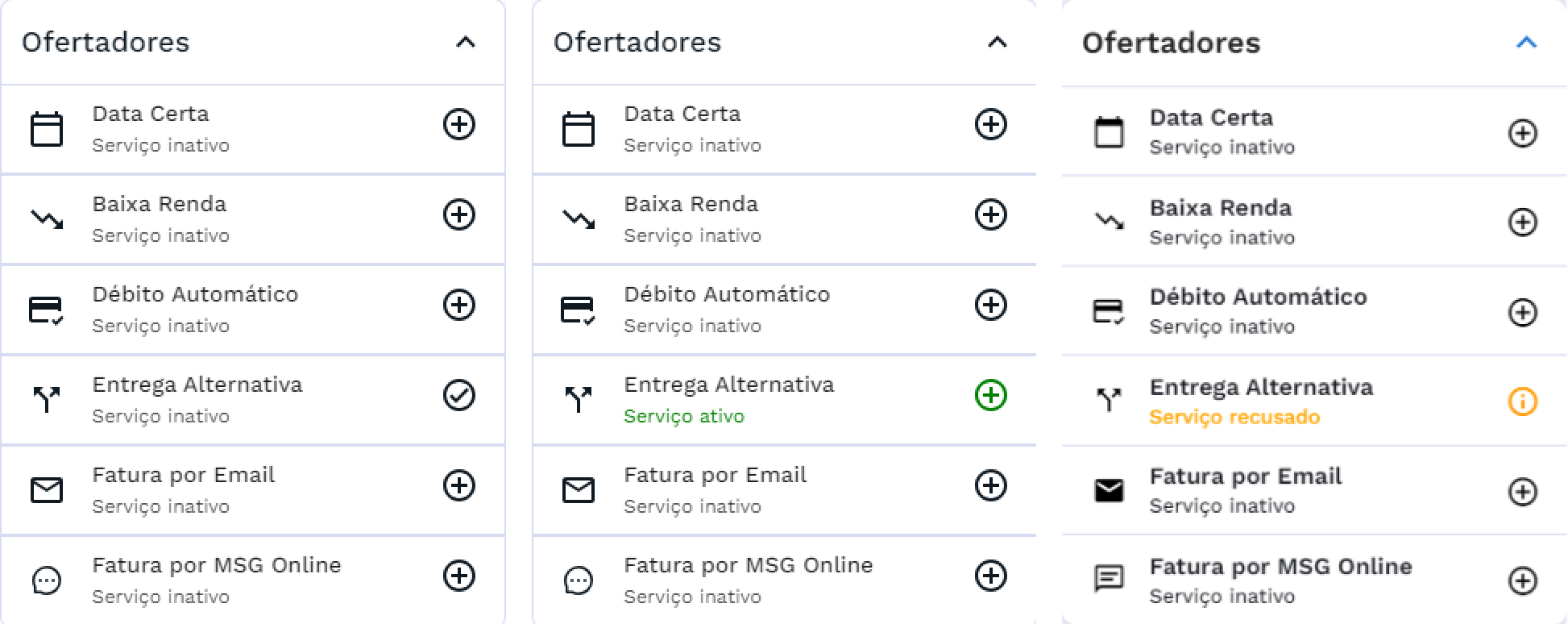Click the Débito Automático row in middle panel
The width and height of the screenshot is (1568, 624).
click(x=728, y=309)
